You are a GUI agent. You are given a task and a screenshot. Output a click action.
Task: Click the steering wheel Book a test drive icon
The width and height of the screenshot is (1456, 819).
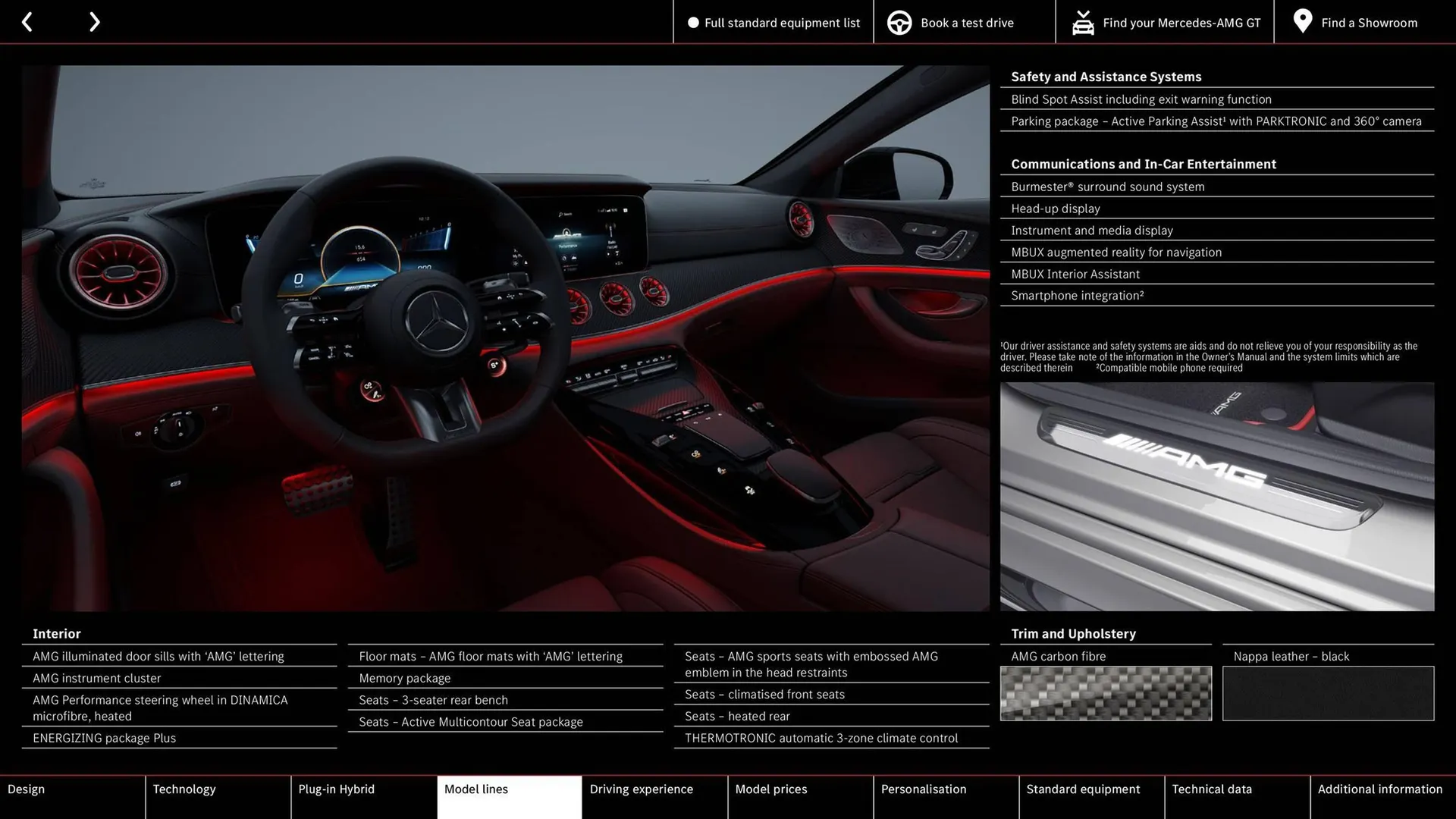click(899, 22)
